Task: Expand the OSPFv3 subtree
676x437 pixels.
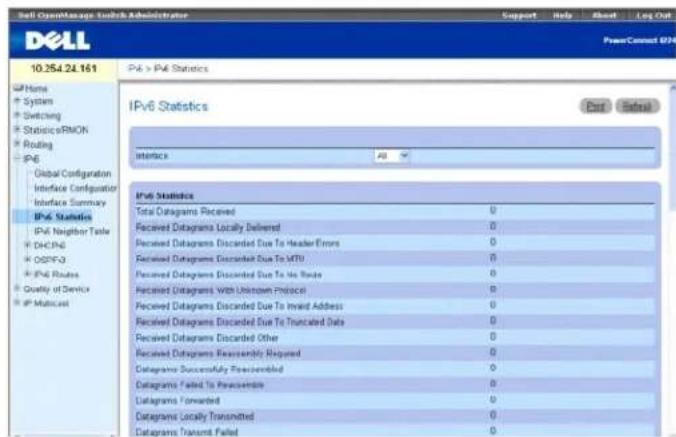Action: point(28,259)
